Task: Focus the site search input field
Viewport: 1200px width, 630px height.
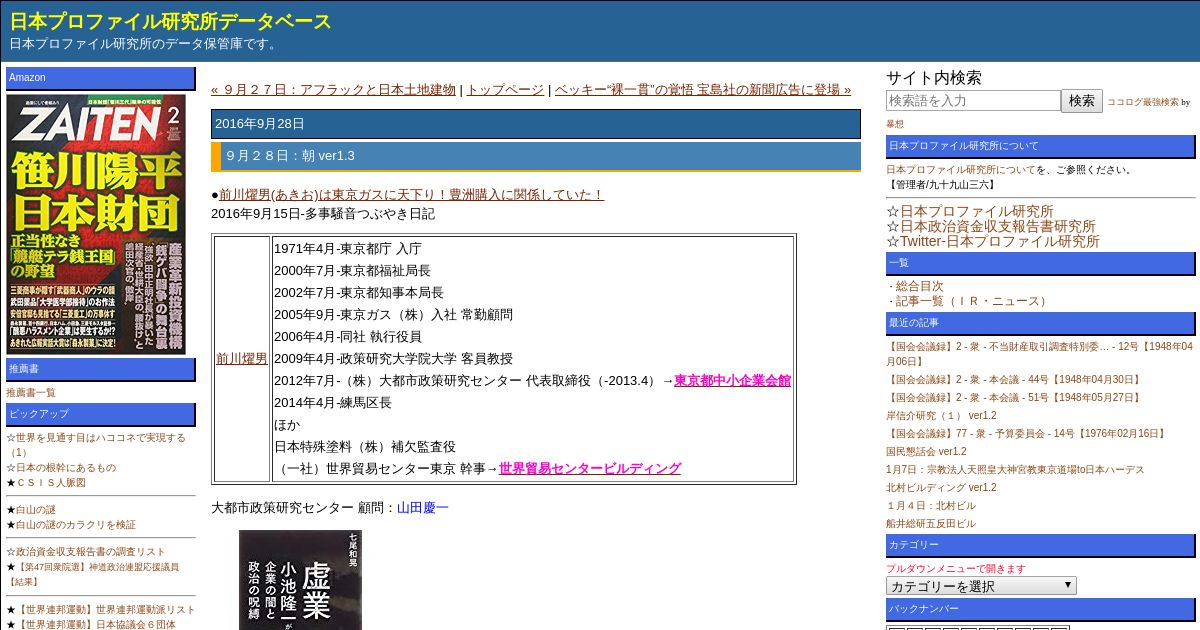Action: [x=973, y=100]
